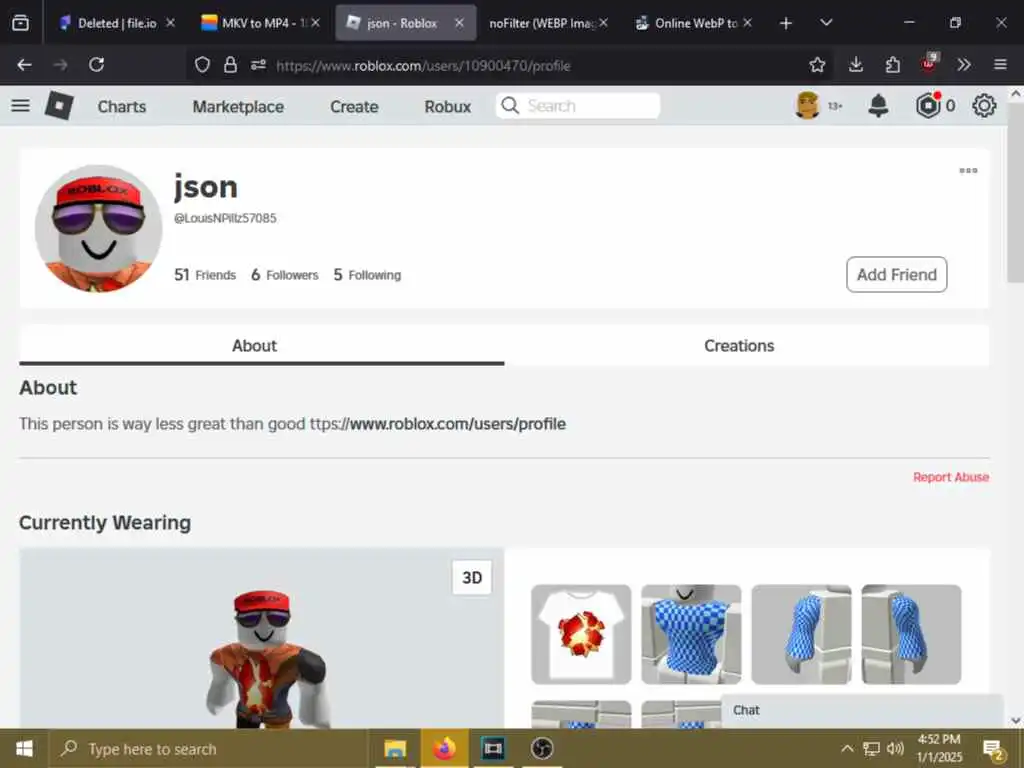This screenshot has height=768, width=1024.
Task: Go back in browser history
Action: pos(24,65)
